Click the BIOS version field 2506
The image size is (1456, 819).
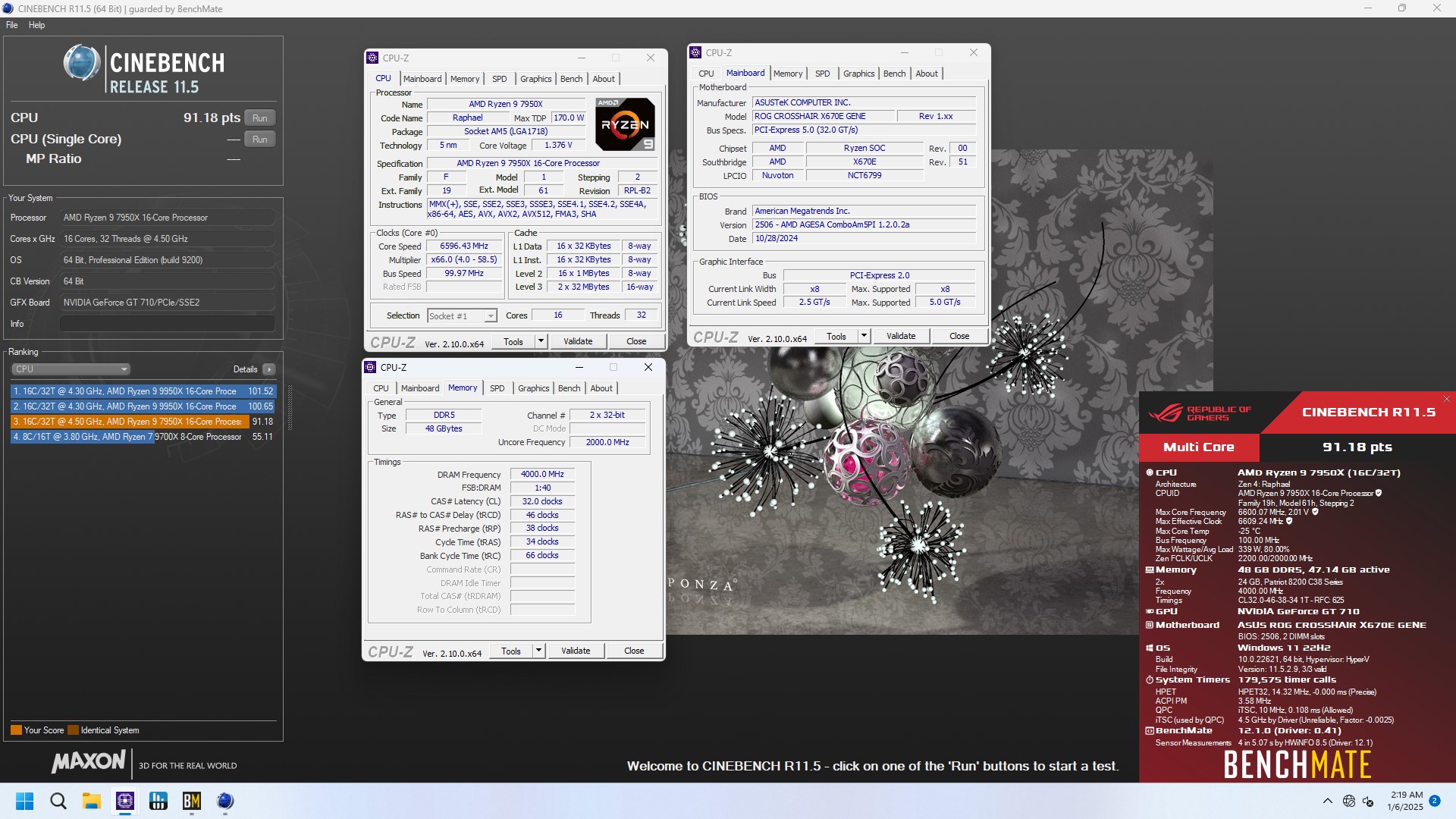[x=864, y=224]
